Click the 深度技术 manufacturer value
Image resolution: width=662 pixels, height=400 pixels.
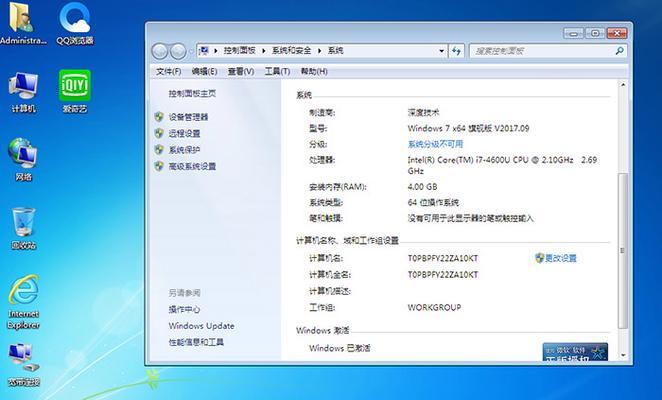pyautogui.click(x=423, y=112)
